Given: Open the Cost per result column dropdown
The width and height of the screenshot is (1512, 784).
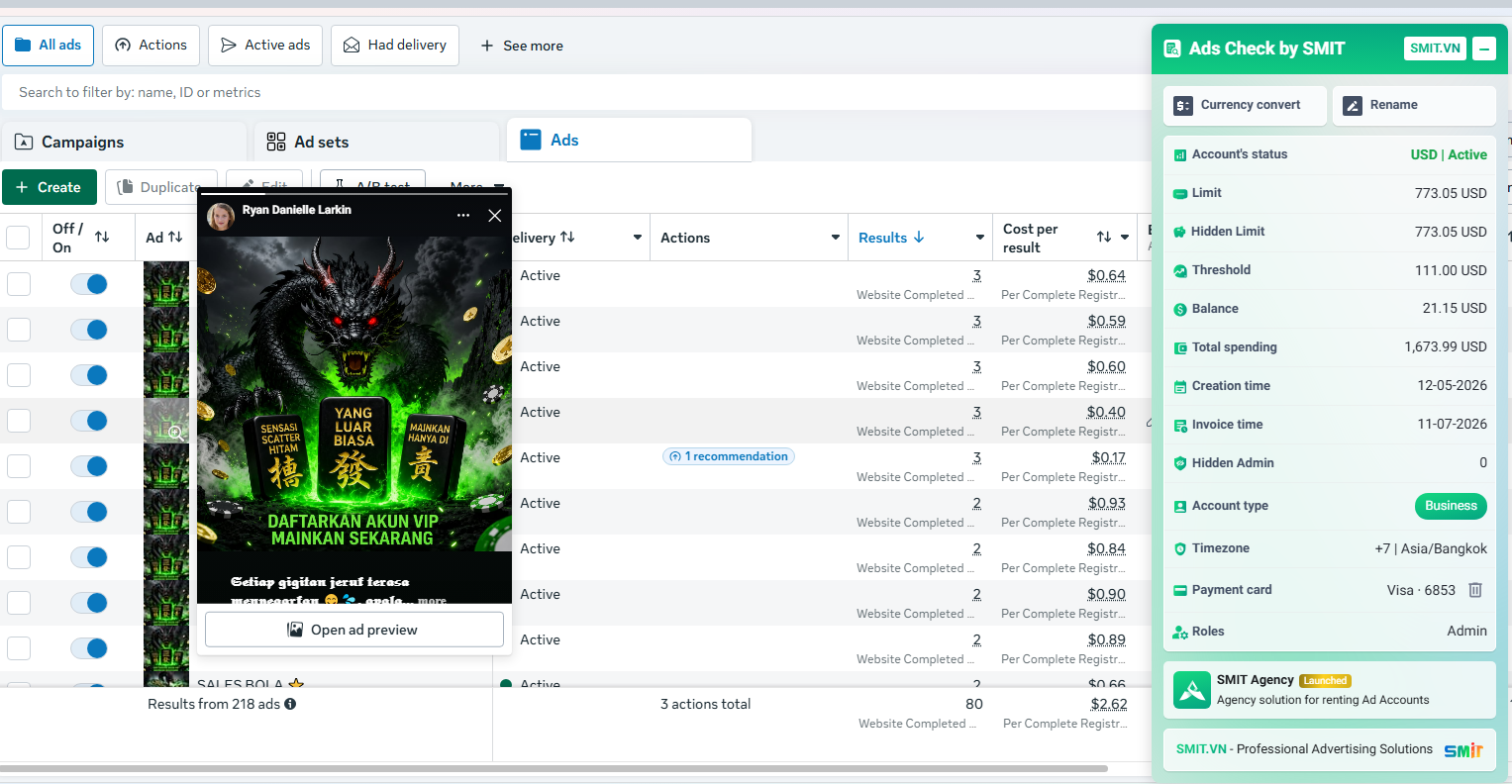Looking at the screenshot, I should (1125, 238).
